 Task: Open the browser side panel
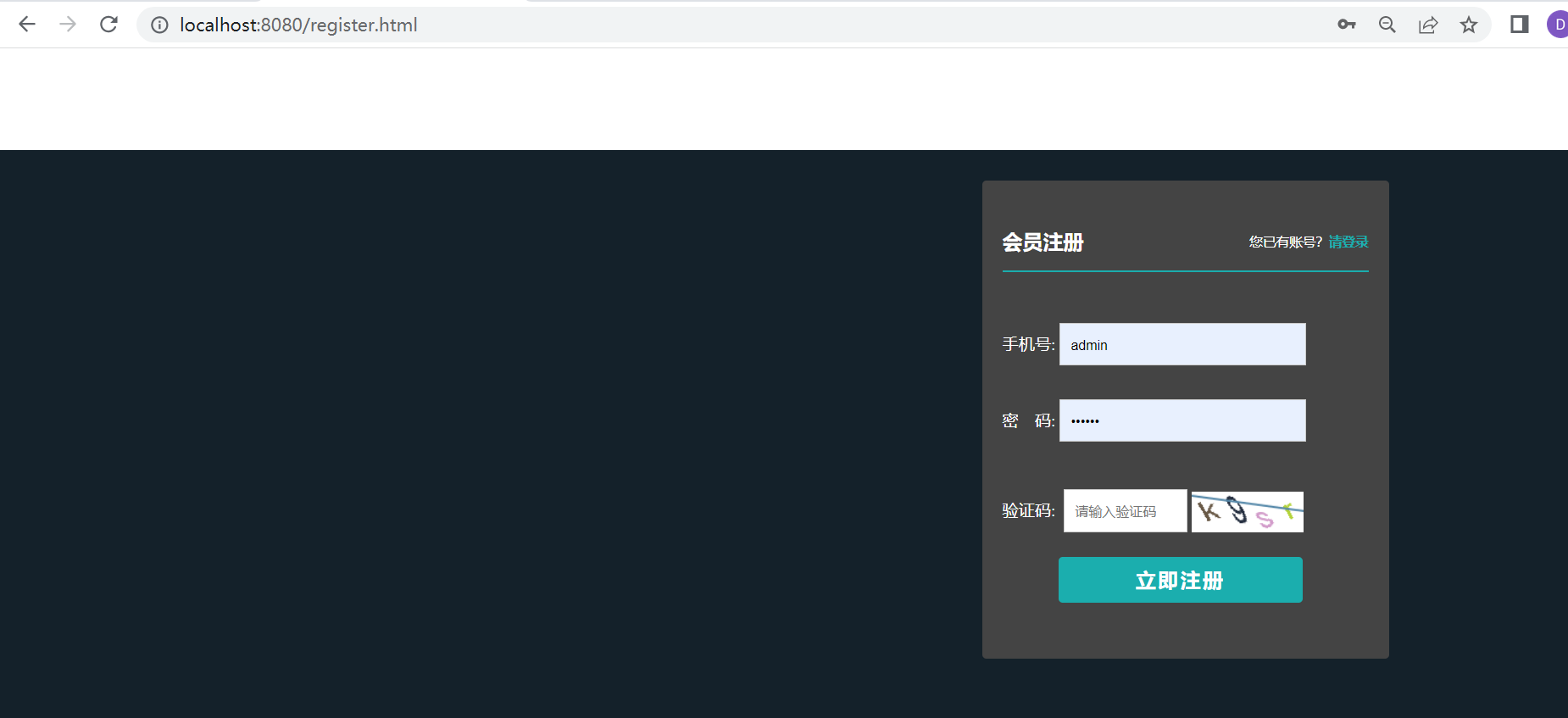pos(1520,25)
